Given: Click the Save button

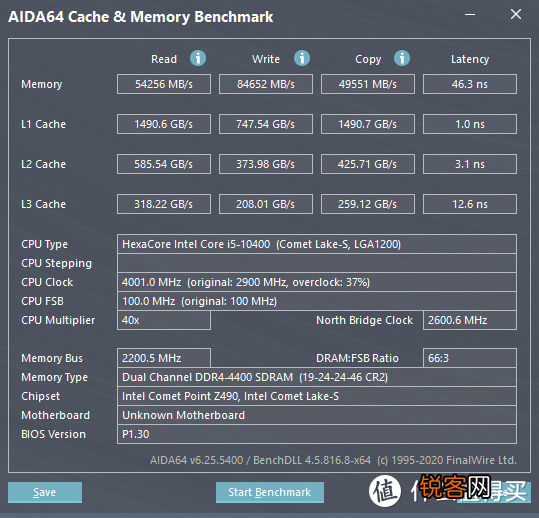Looking at the screenshot, I should coord(45,492).
